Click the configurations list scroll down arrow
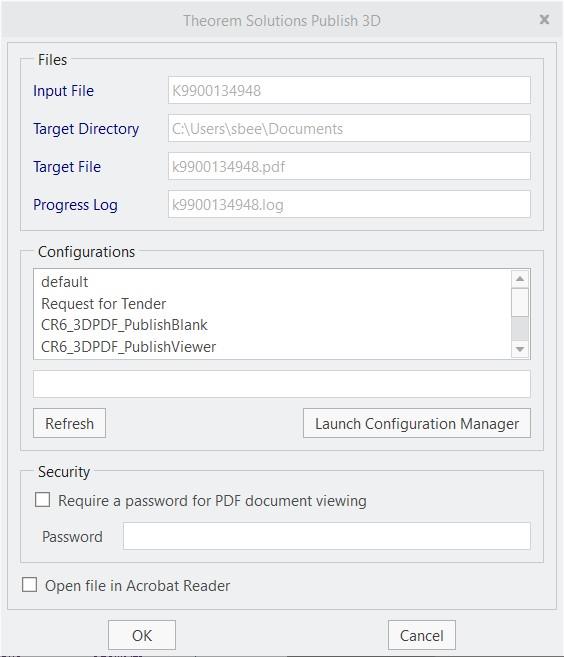 520,349
